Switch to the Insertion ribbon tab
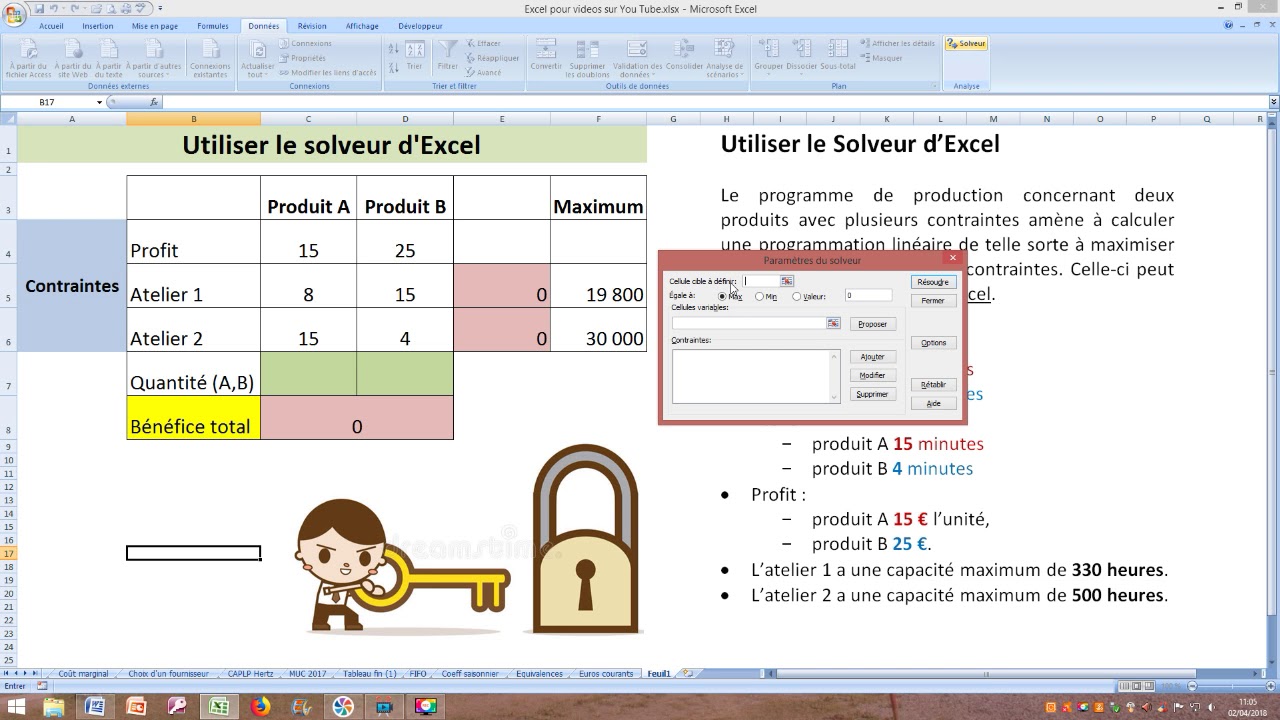 (x=98, y=26)
